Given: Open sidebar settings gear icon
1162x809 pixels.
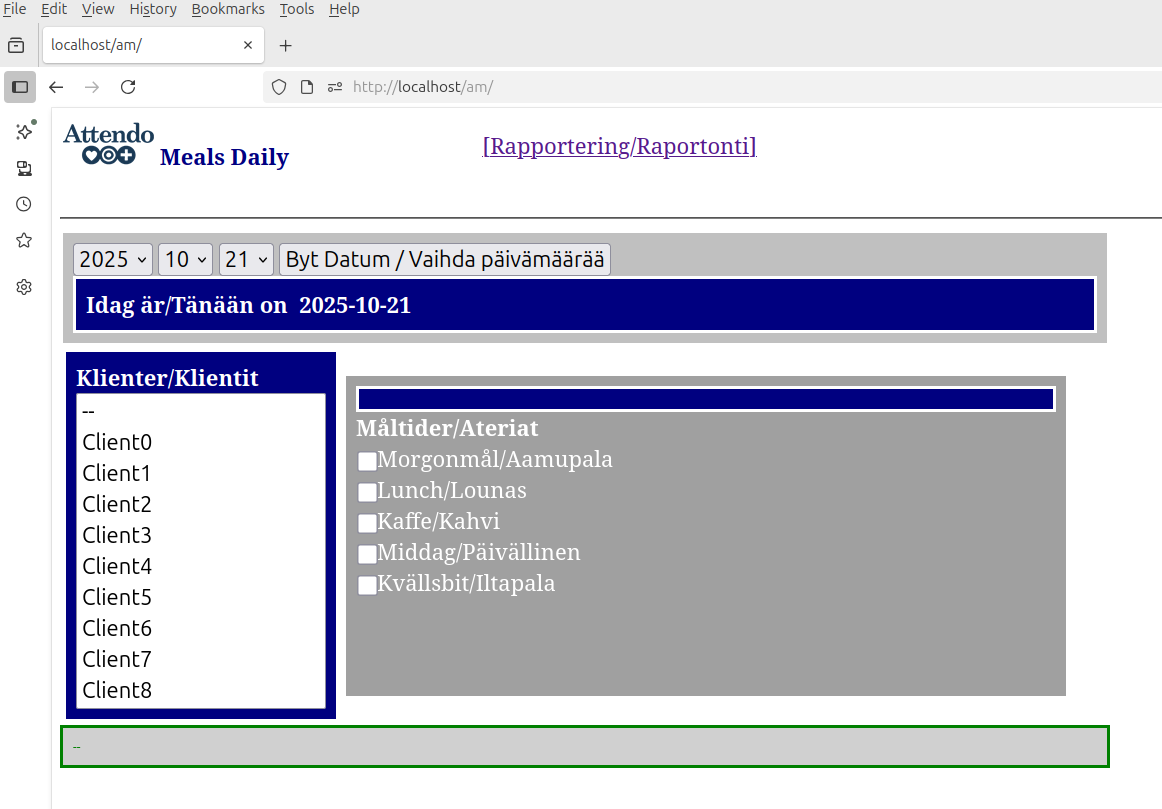Looking at the screenshot, I should click(x=24, y=287).
